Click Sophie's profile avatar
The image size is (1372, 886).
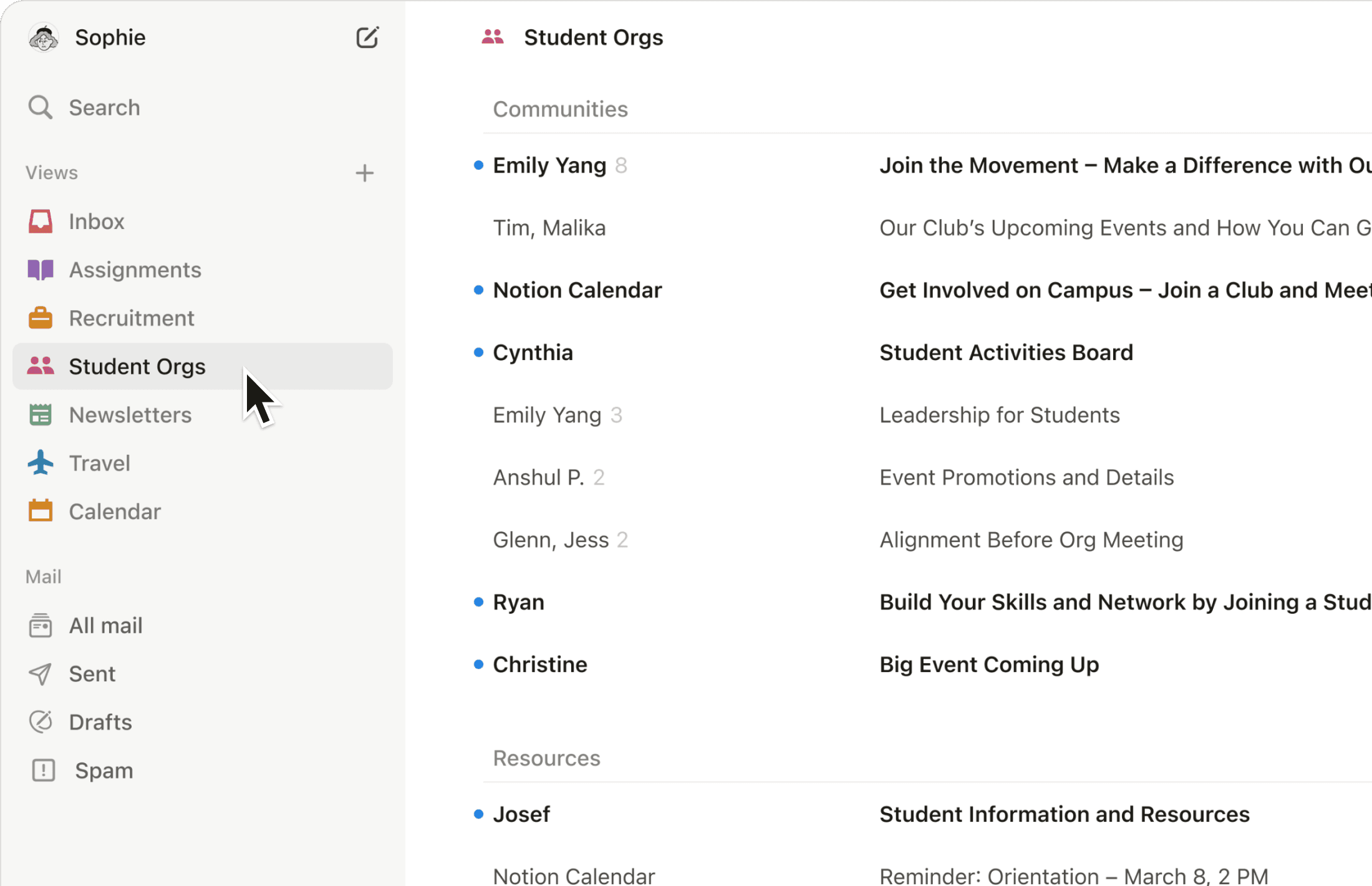[43, 38]
